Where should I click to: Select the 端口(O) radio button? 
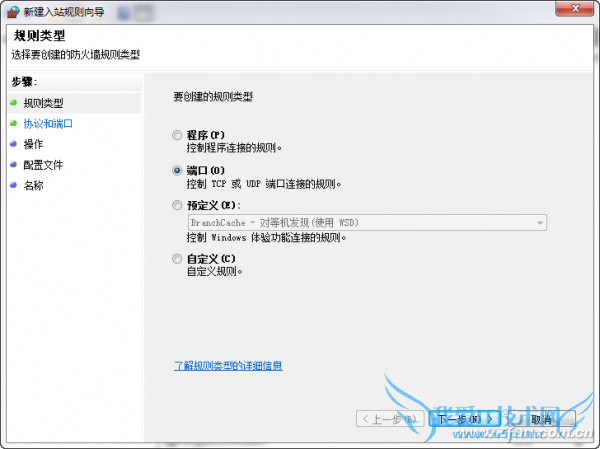(x=177, y=170)
